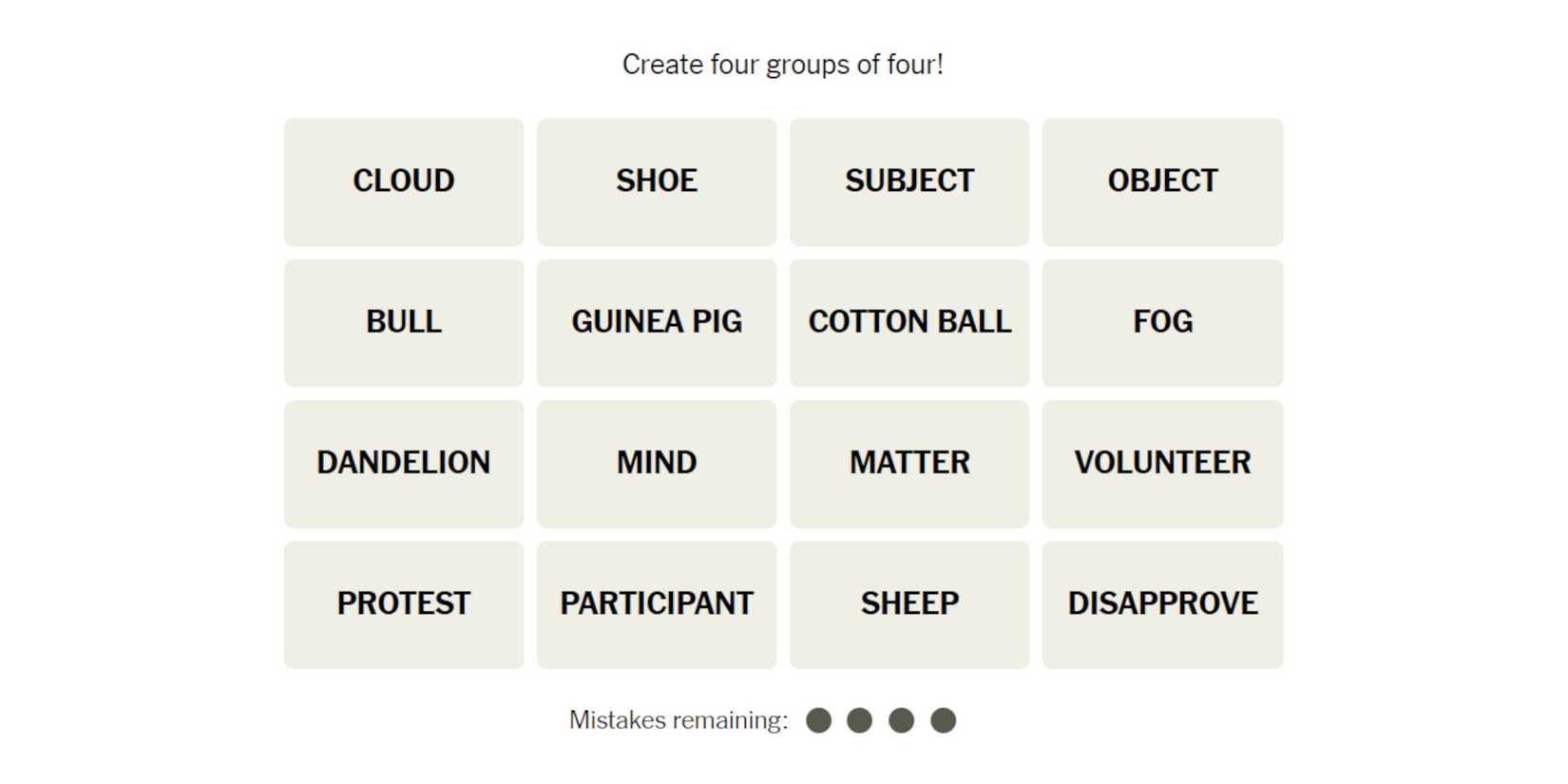Select the PROTEST word tile
The width and height of the screenshot is (1568, 784).
point(403,604)
